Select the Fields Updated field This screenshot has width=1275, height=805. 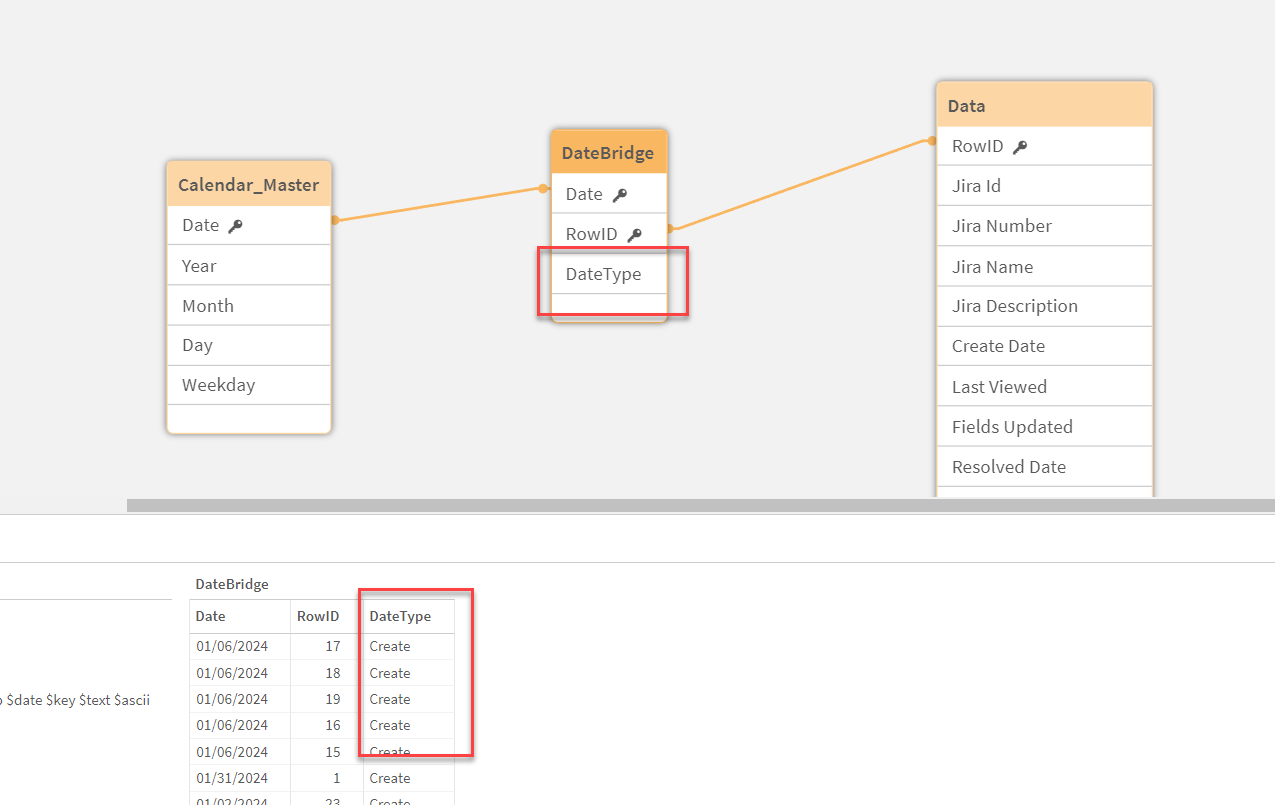pyautogui.click(x=1044, y=427)
